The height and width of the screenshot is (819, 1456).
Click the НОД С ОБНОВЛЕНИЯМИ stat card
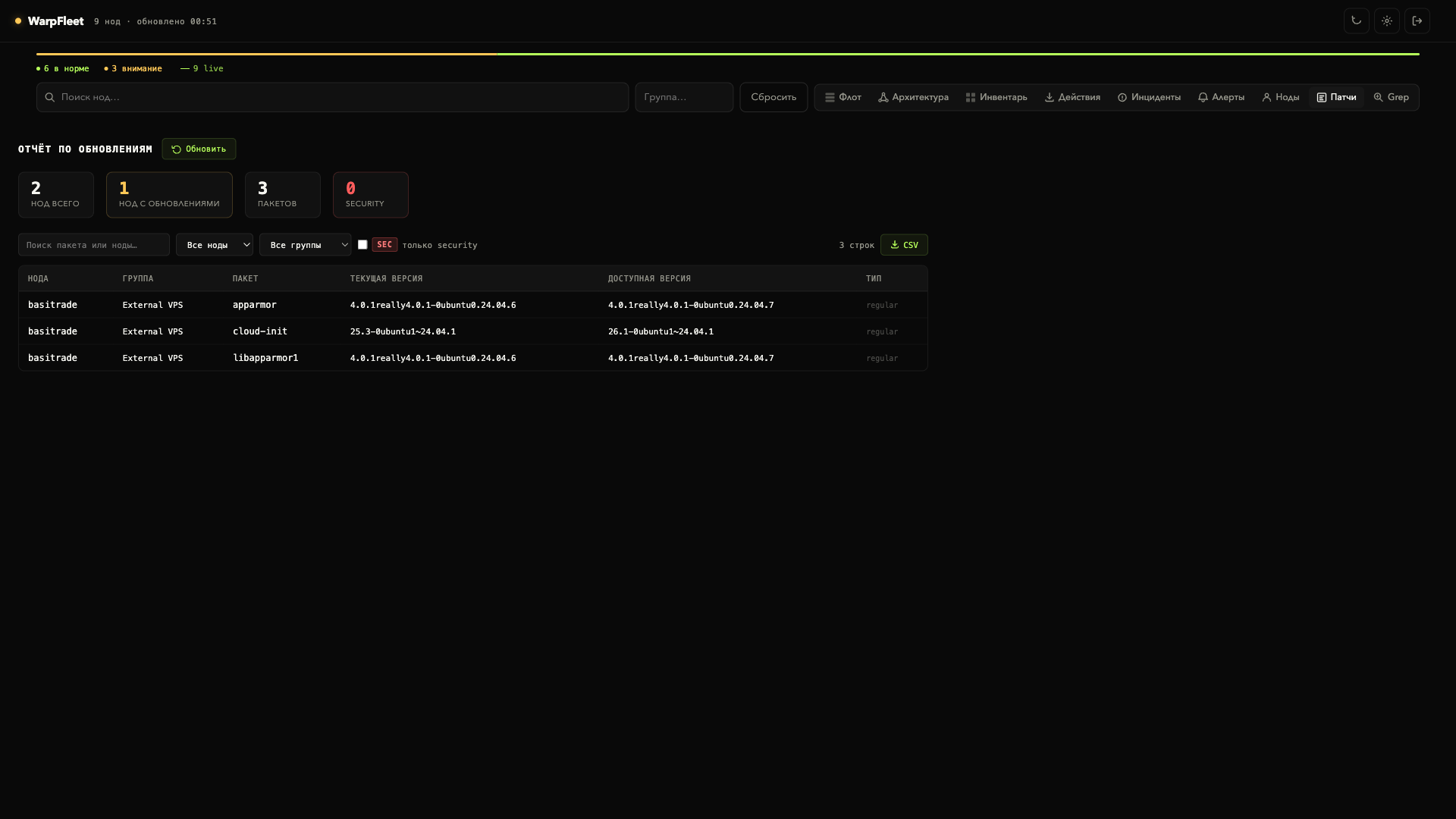point(169,195)
